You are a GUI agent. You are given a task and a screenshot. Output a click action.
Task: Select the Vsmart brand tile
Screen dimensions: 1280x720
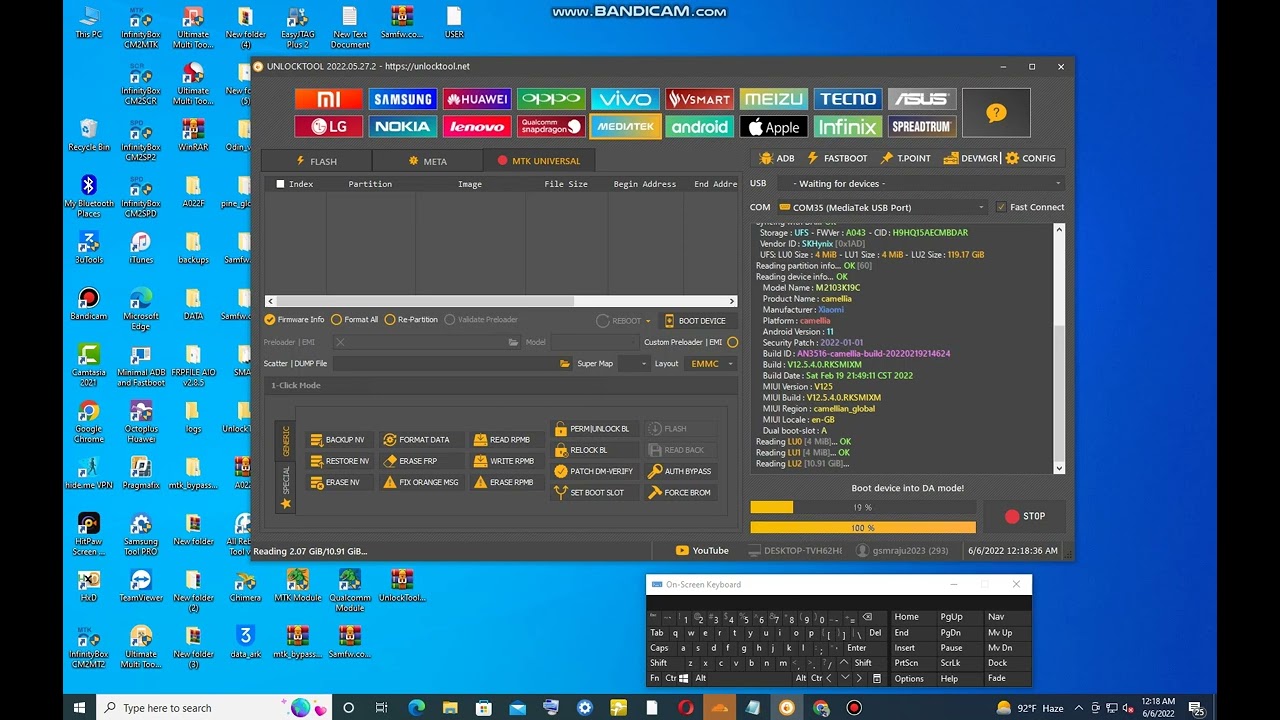pos(699,99)
